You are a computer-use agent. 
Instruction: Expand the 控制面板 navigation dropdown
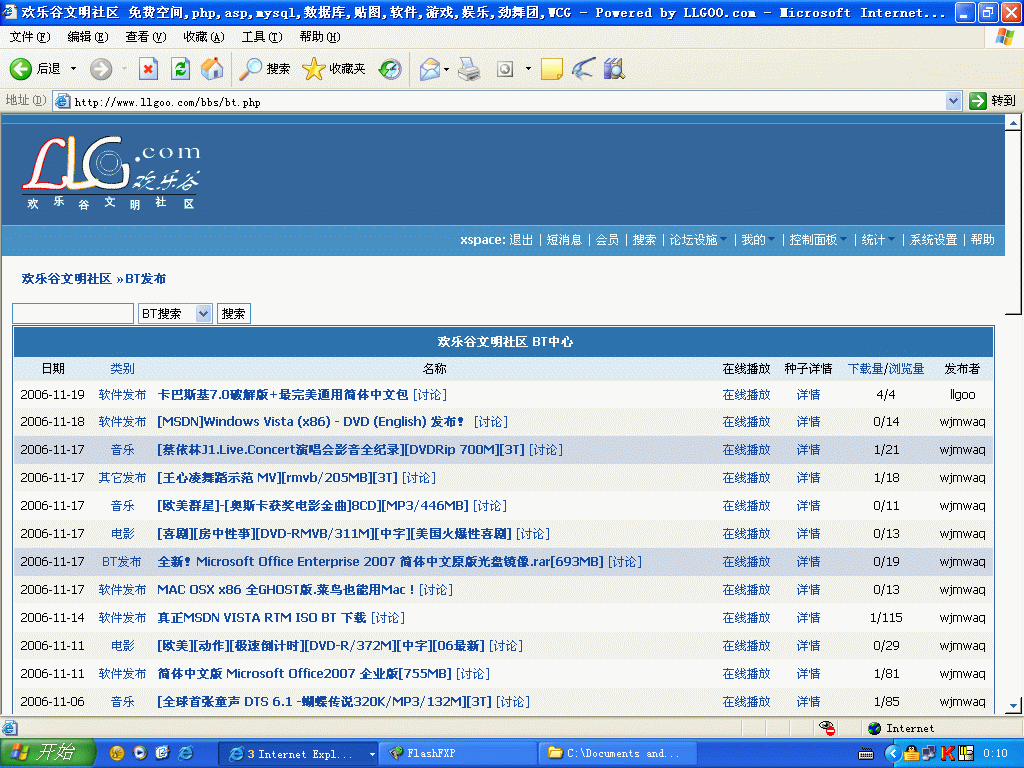click(844, 240)
